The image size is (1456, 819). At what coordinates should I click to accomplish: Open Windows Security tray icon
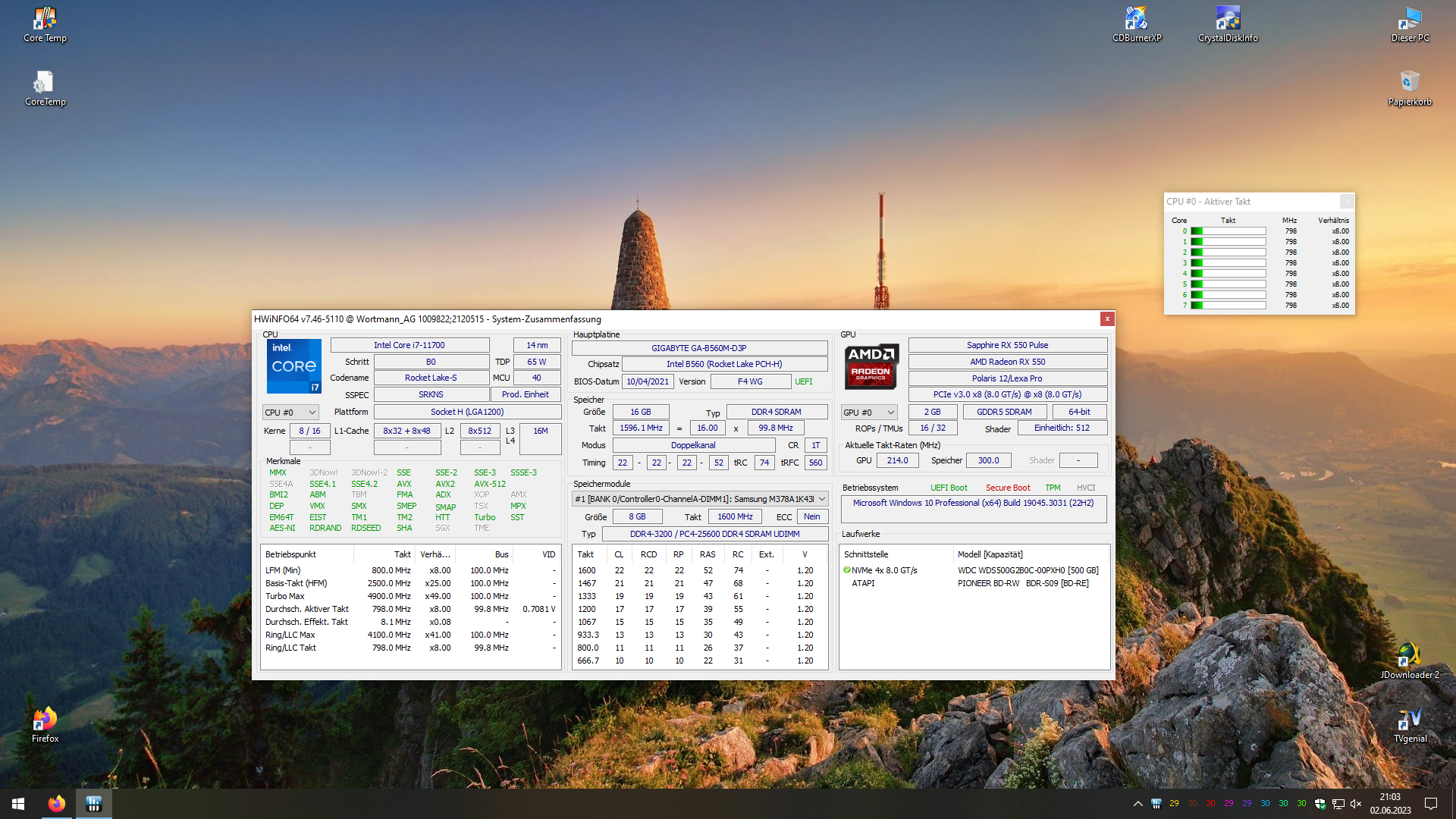1319,804
